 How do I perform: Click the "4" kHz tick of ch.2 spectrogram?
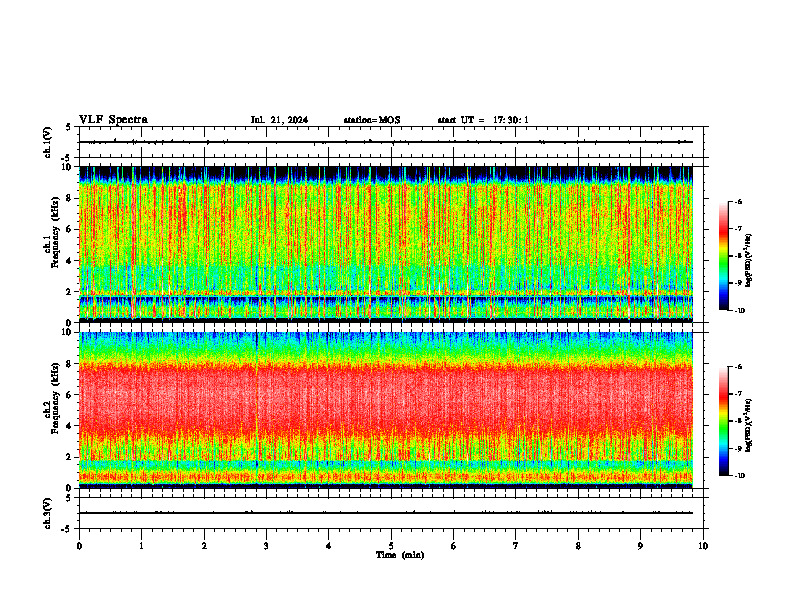[69, 426]
